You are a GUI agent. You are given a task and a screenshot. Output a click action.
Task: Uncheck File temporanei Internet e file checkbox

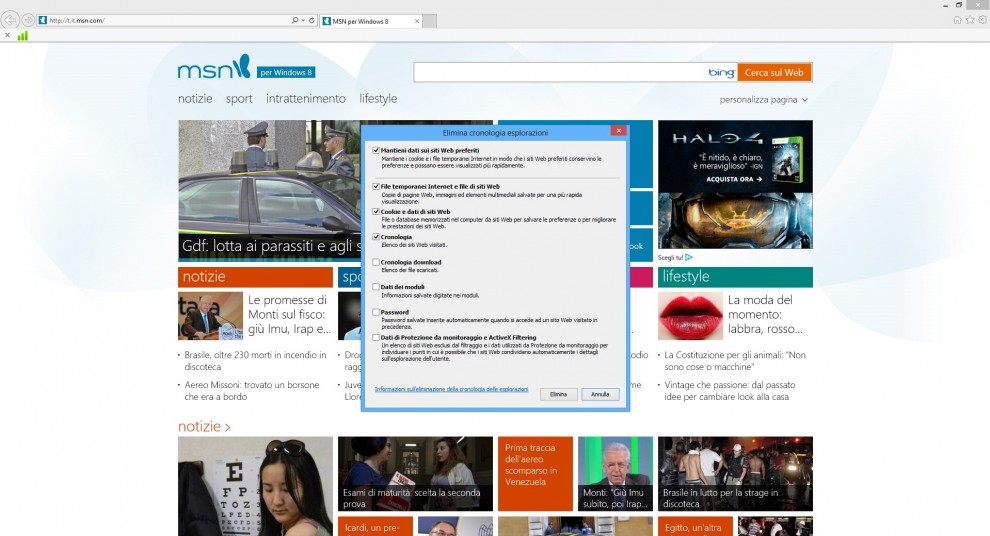click(376, 186)
